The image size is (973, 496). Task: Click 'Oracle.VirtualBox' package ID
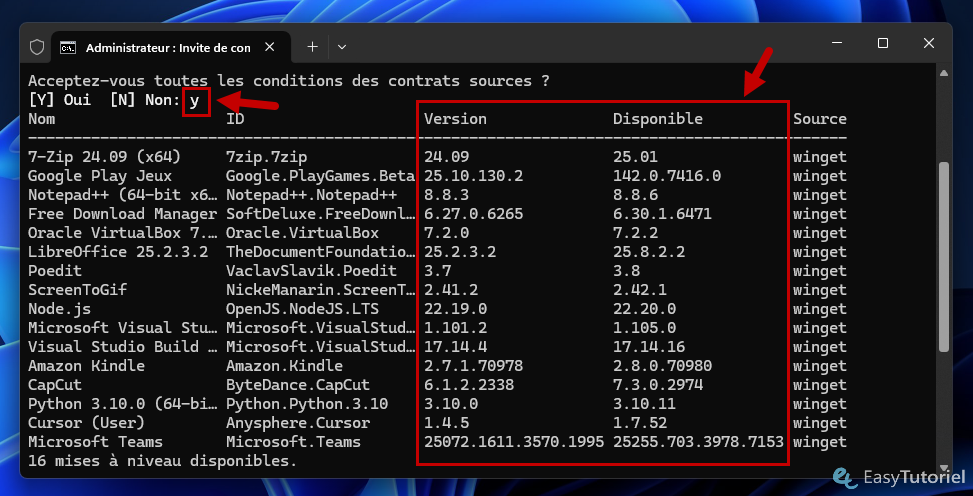[302, 233]
